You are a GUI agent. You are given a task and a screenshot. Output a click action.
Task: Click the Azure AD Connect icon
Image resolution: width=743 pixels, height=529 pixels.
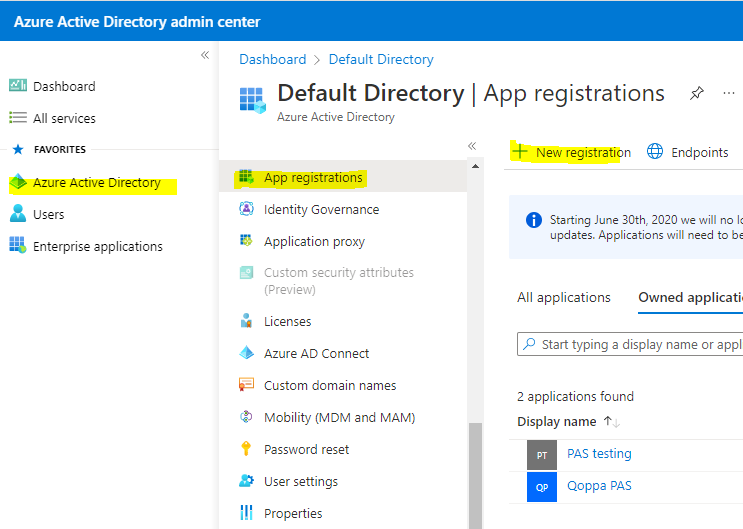[x=246, y=353]
